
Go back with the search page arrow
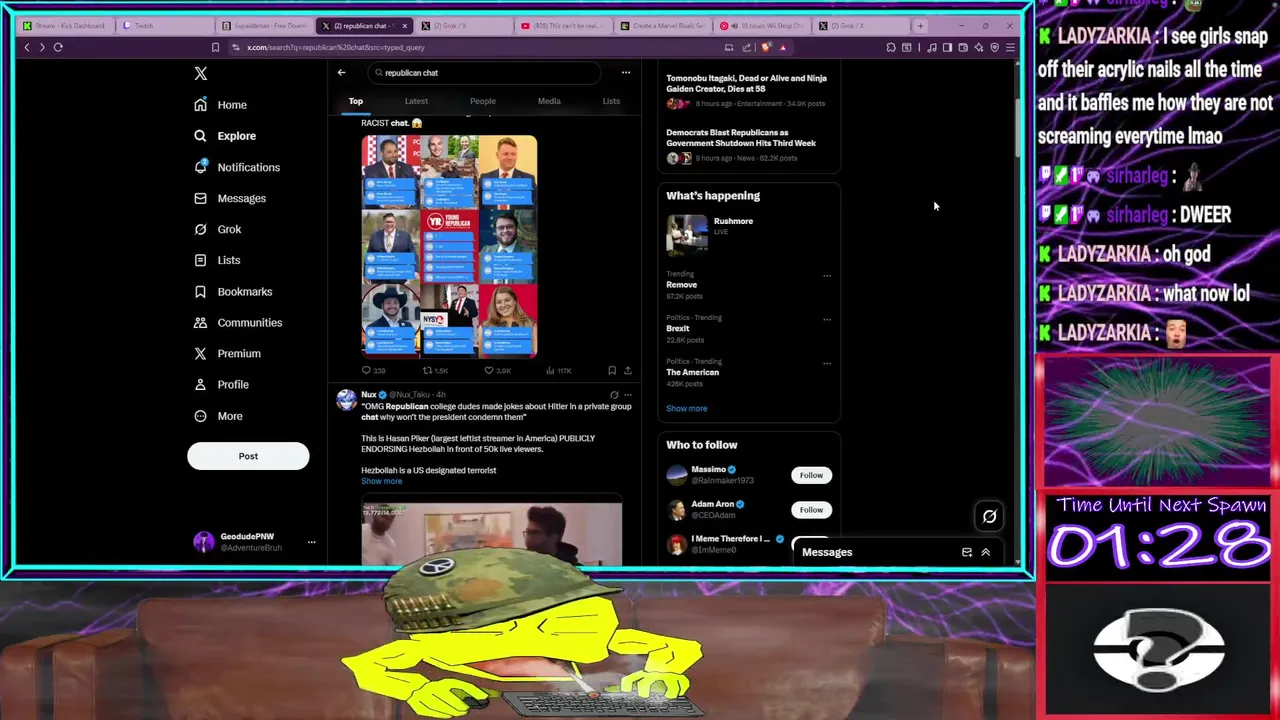[341, 72]
